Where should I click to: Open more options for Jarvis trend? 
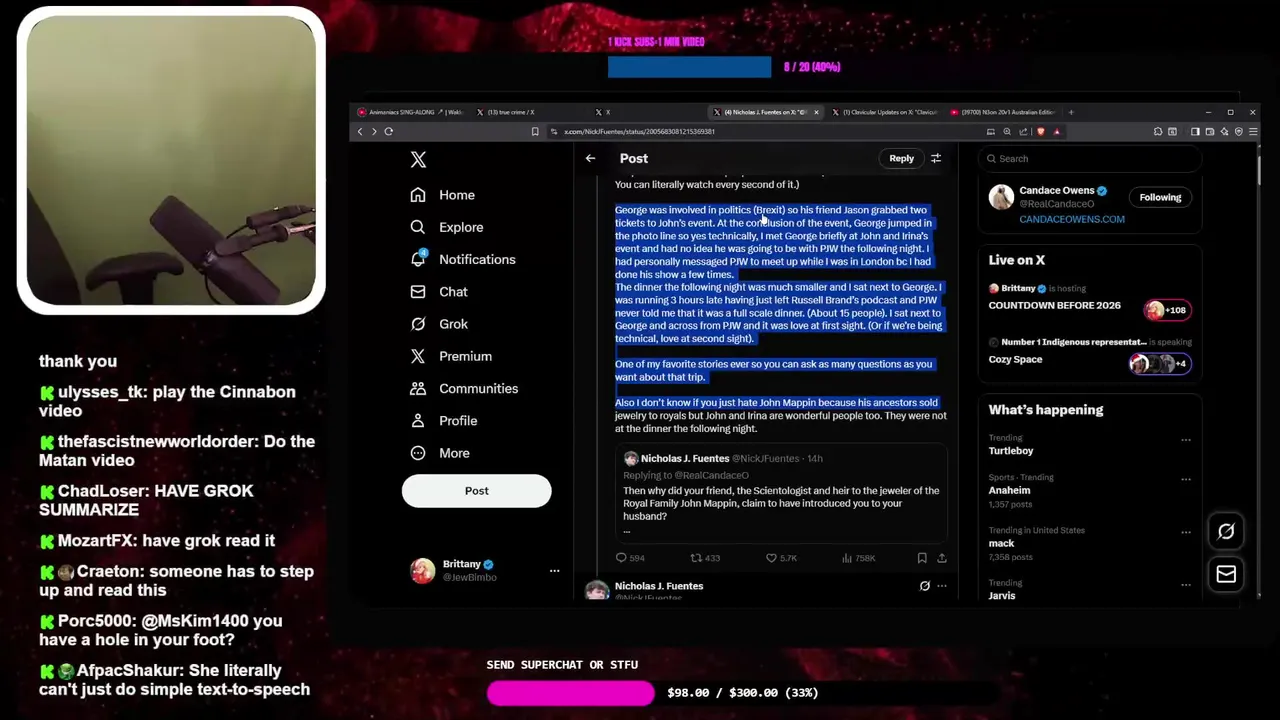[x=1186, y=584]
